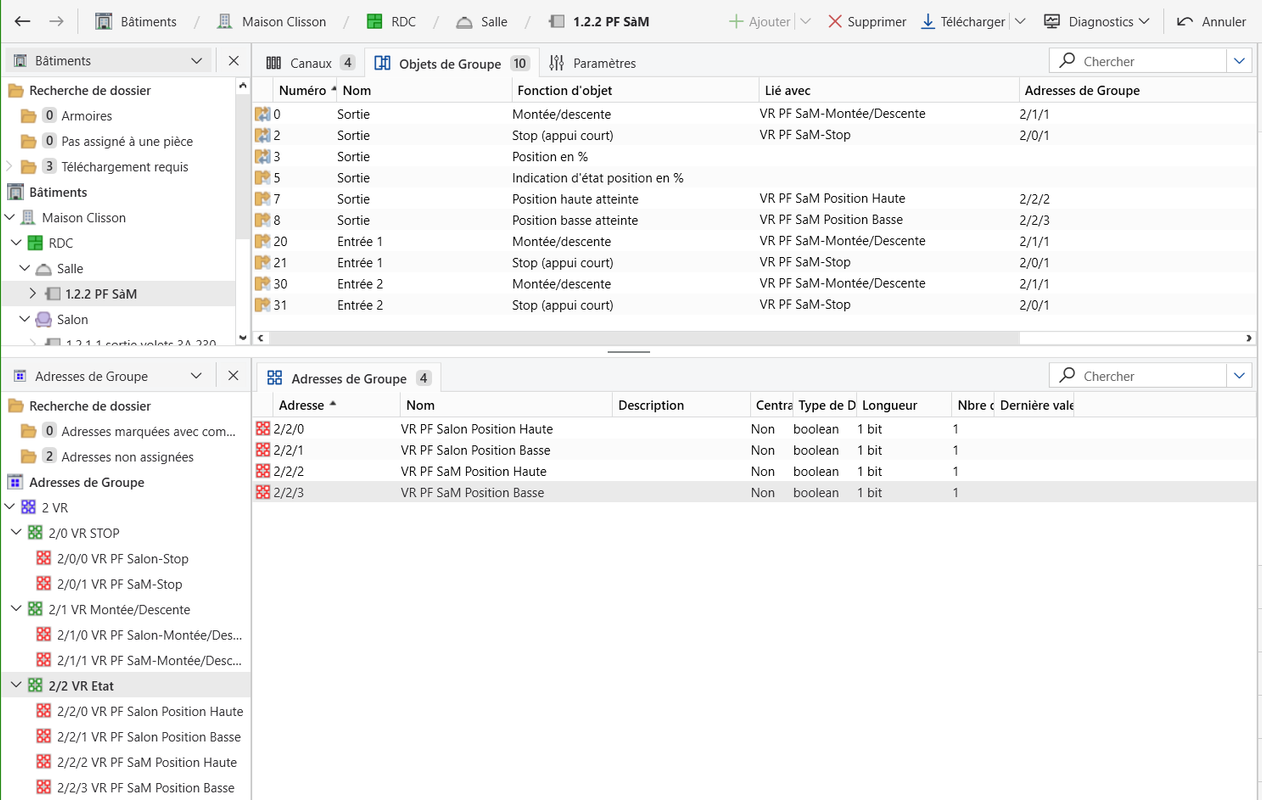
Task: Open the Maison Clisson breadcrumb
Action: coord(271,21)
